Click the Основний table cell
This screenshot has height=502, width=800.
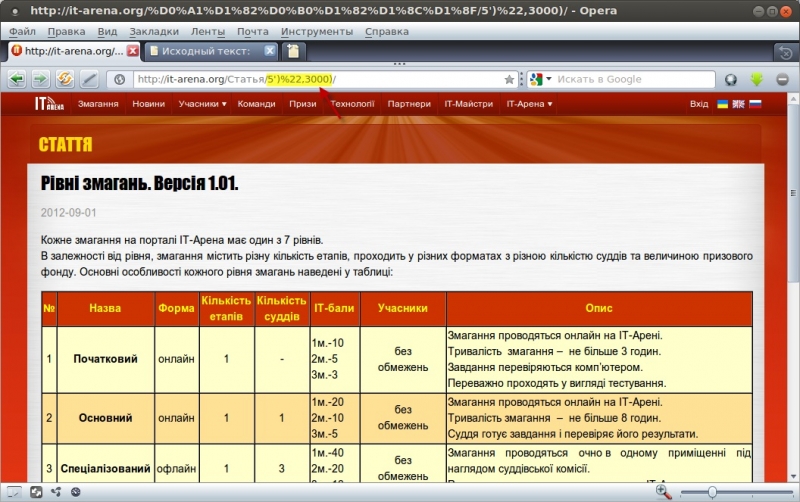[x=106, y=418]
